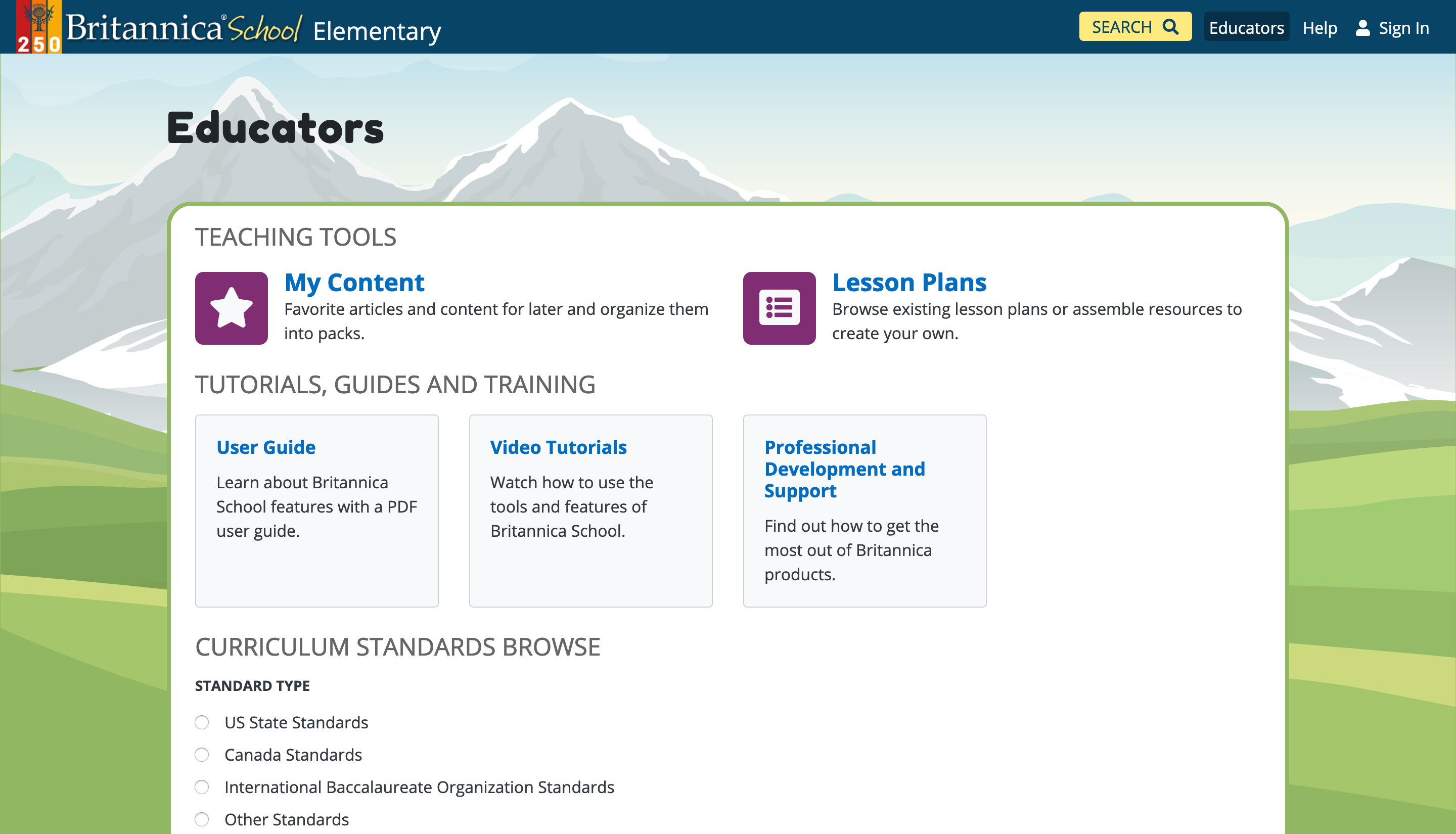Screen dimensions: 1456x834
Task: Open the Help menu item
Action: [1319, 27]
